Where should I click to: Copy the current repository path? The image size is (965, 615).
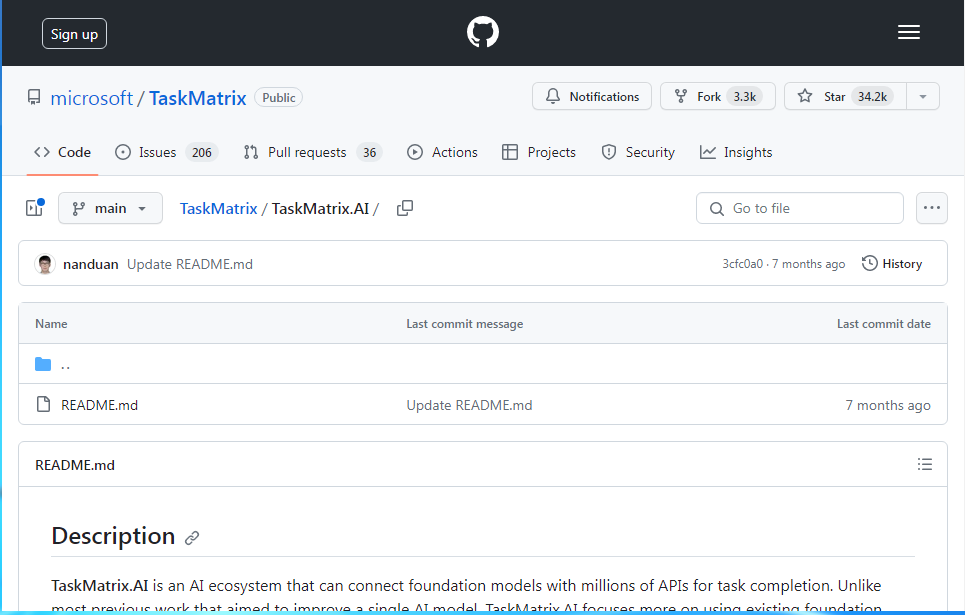(405, 208)
